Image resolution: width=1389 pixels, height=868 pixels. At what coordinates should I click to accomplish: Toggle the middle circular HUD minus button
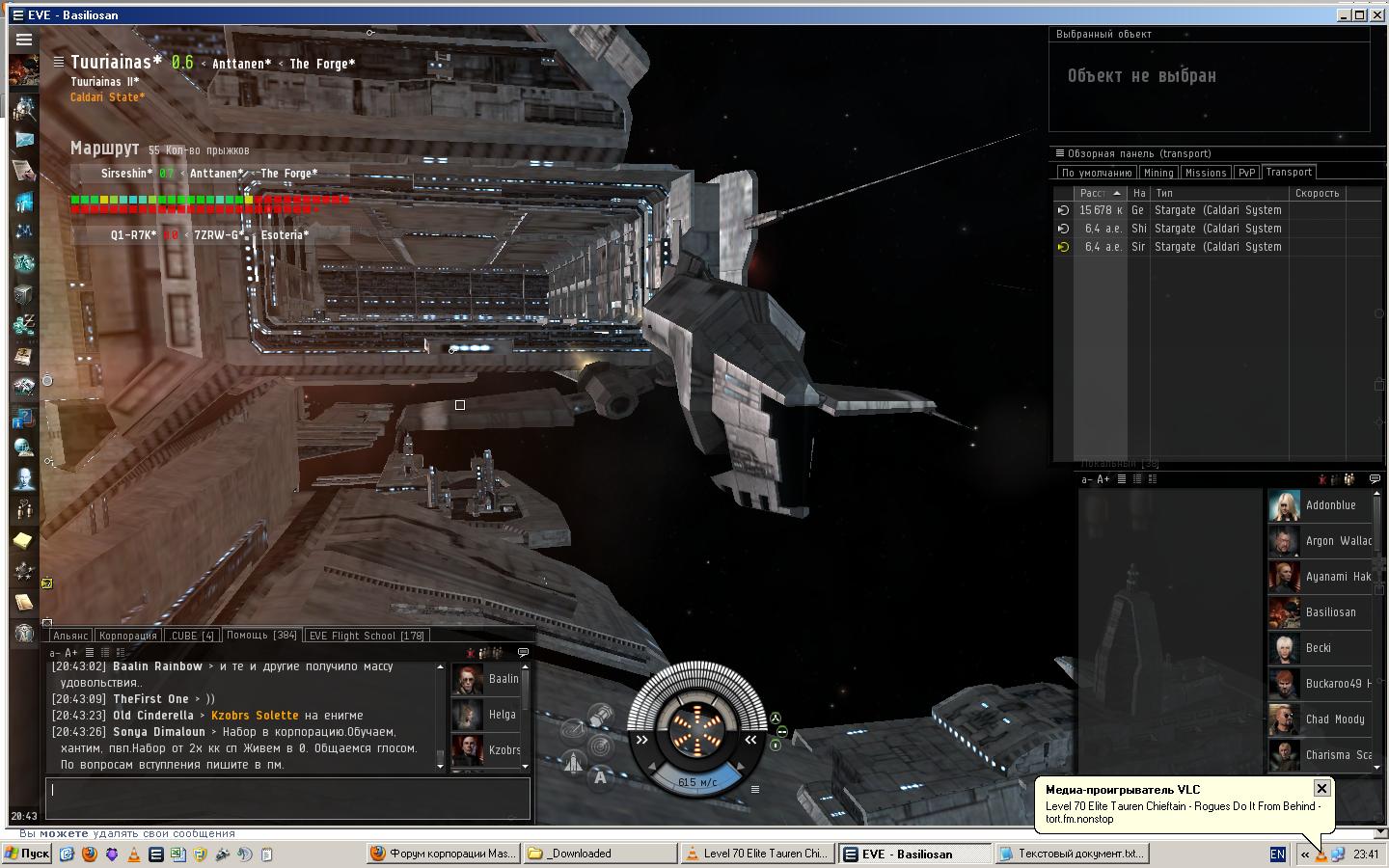782,732
